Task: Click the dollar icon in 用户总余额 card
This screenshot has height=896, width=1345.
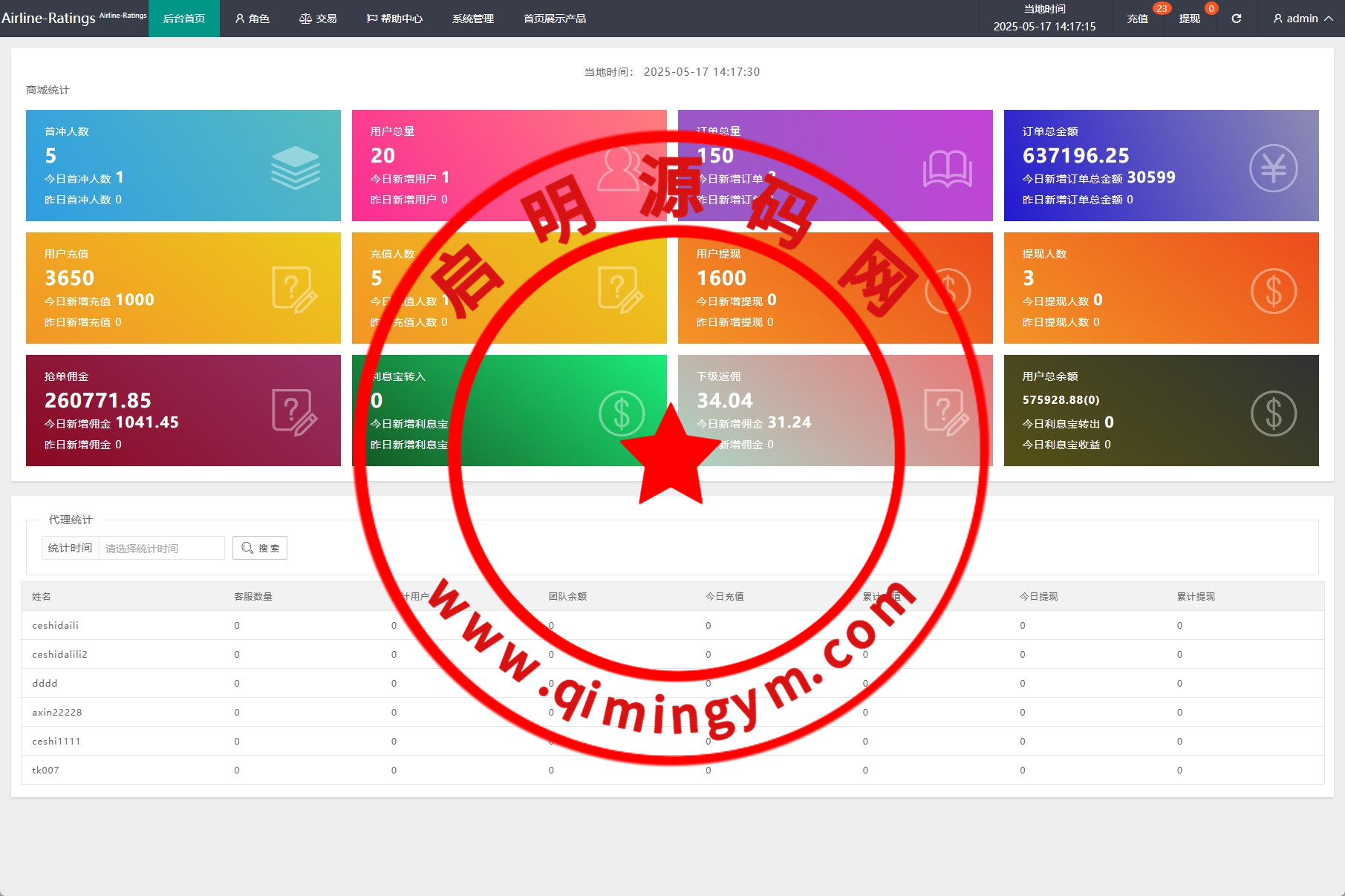Action: tap(1273, 413)
